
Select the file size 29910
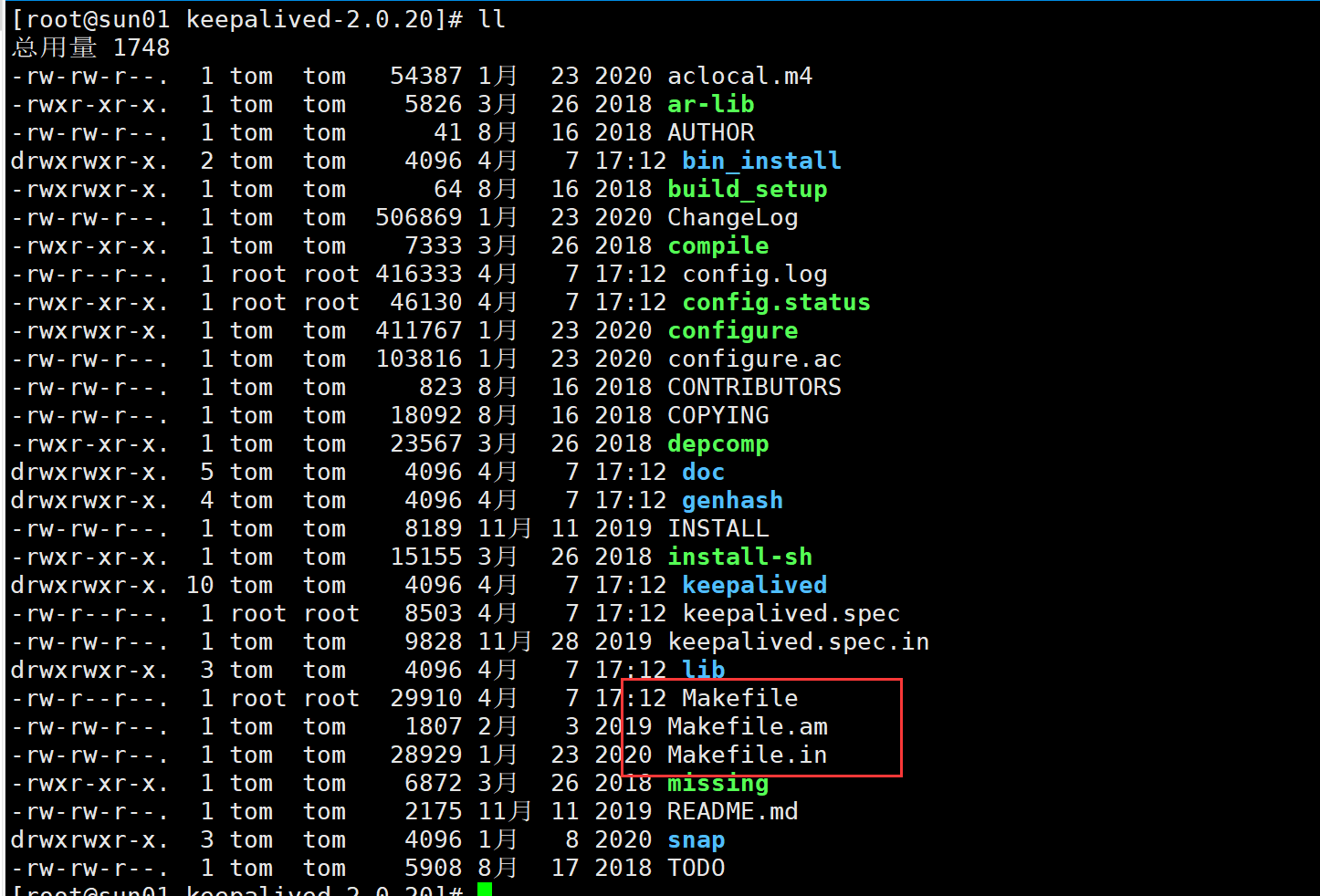[x=426, y=698]
